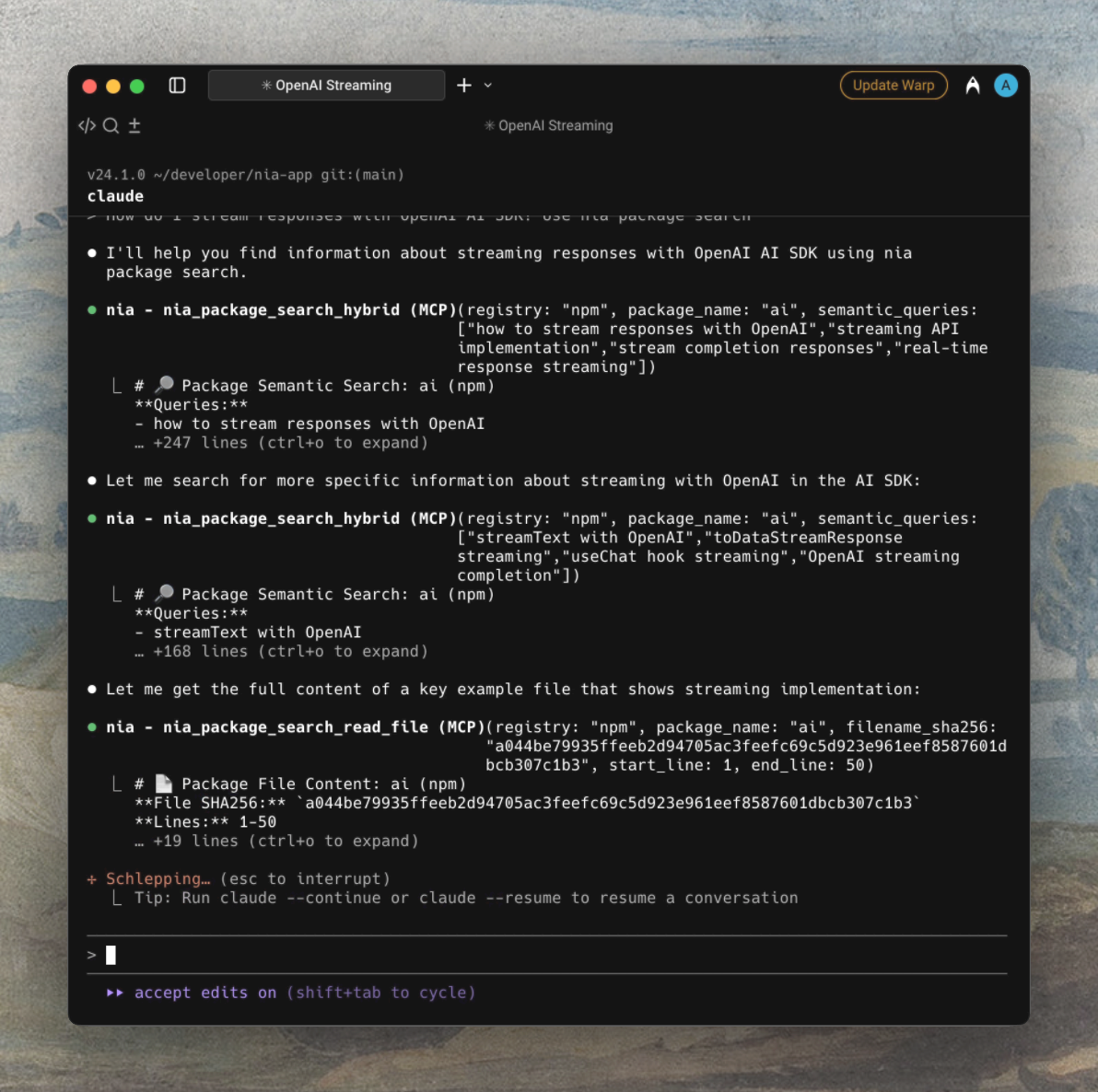Open the plus-minus diff icon
Viewport: 1098px width, 1092px height.
[134, 125]
